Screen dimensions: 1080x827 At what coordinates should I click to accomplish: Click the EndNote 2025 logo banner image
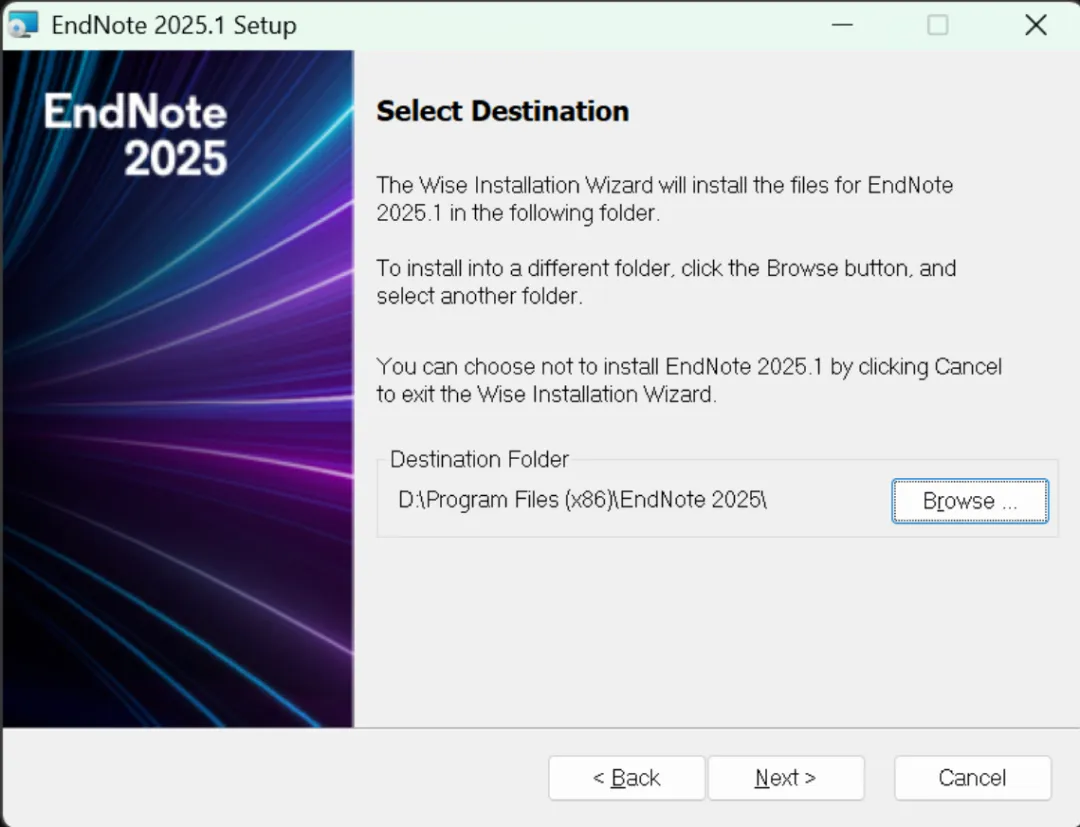[x=178, y=388]
